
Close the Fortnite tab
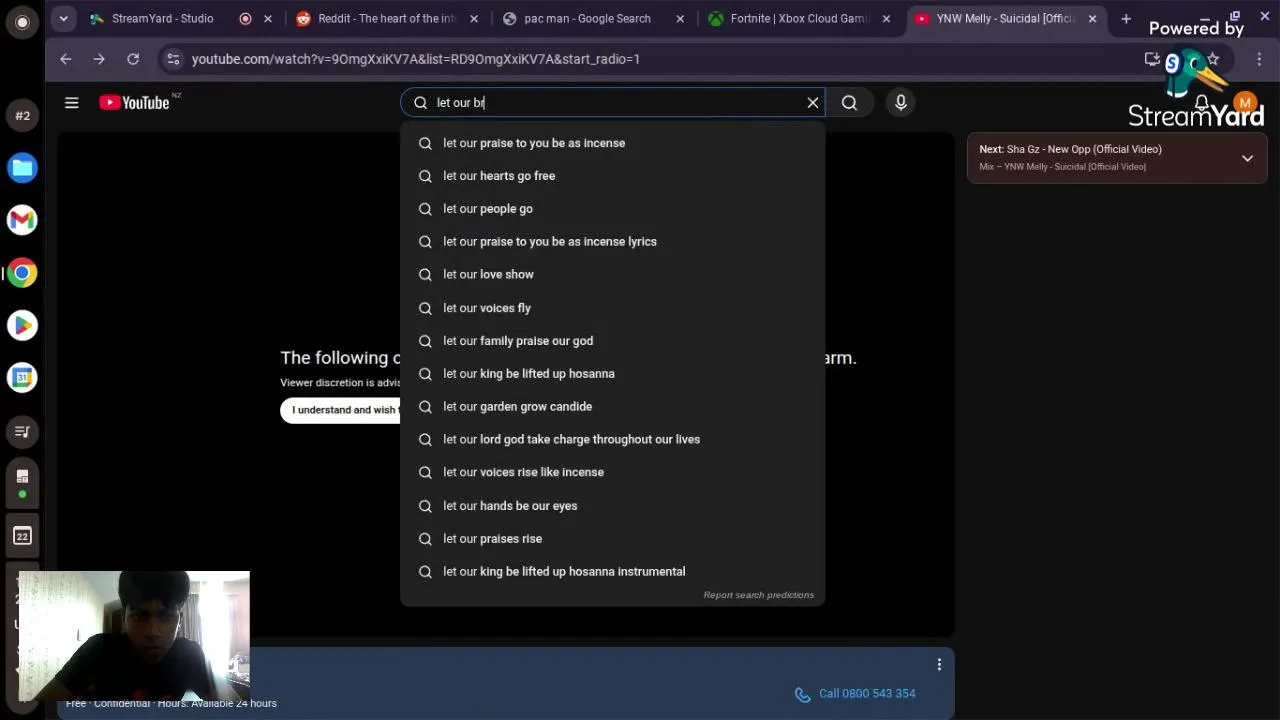(x=886, y=18)
